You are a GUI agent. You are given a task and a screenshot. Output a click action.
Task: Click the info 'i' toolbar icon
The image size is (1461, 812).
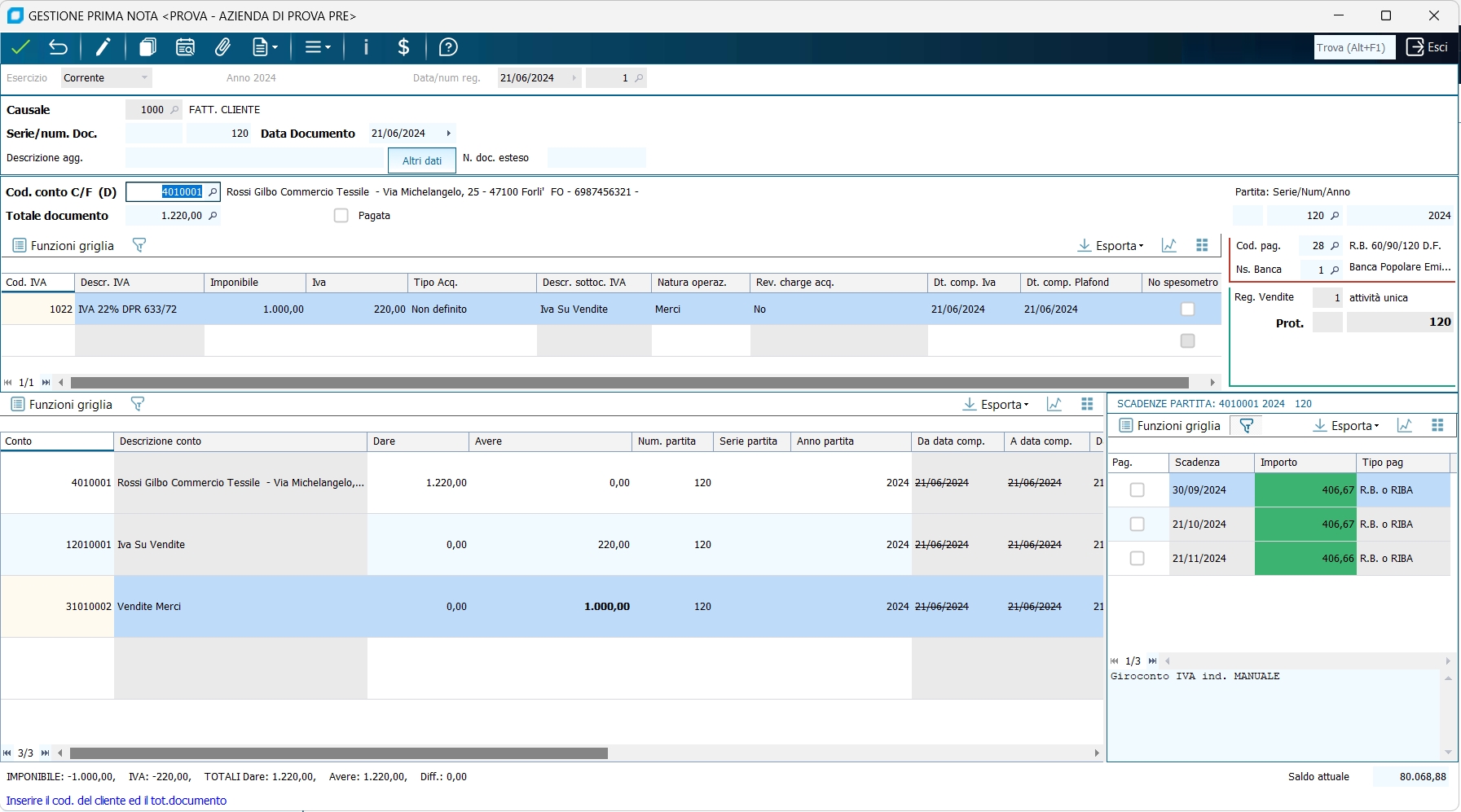[x=366, y=47]
